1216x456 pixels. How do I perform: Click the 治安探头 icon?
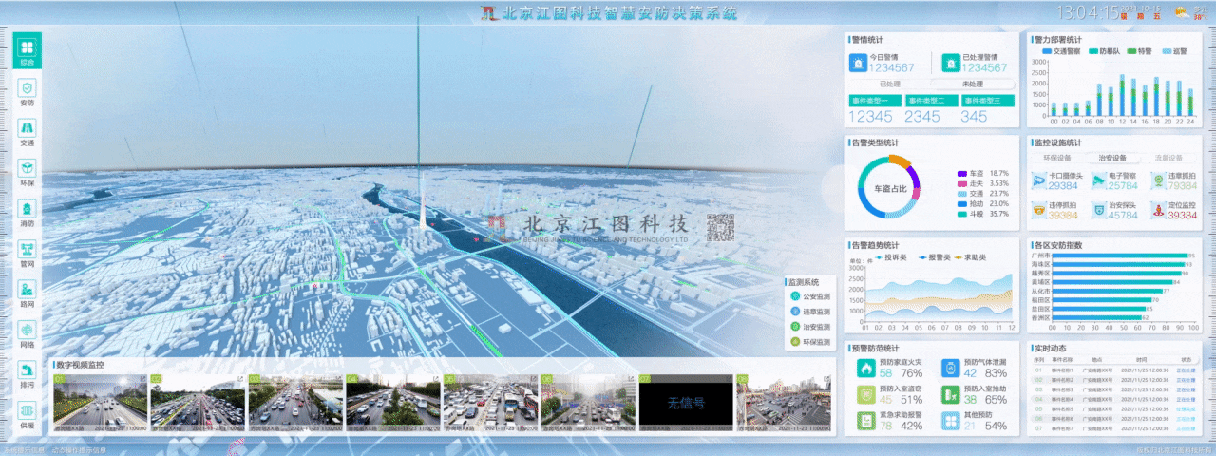click(1098, 209)
